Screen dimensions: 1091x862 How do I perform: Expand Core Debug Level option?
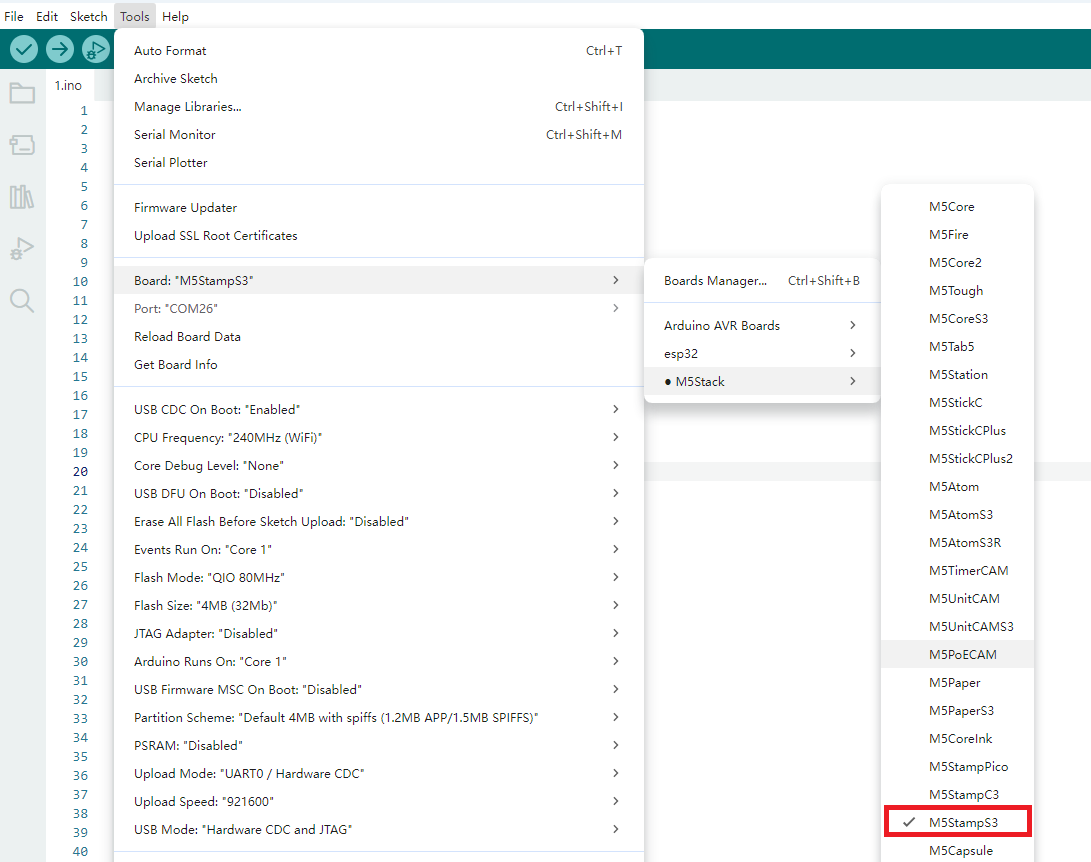click(379, 465)
